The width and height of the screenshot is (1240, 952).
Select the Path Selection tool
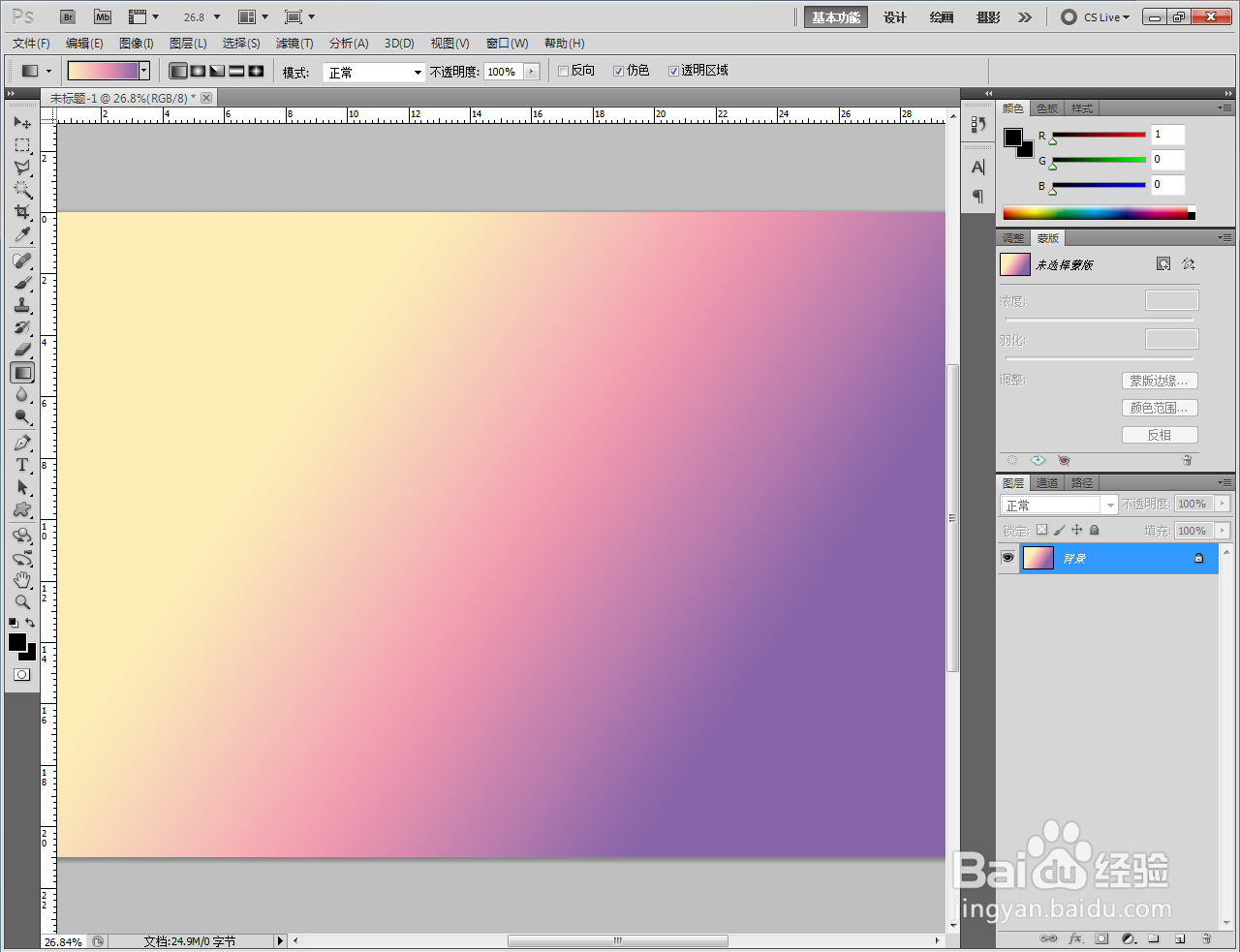pos(22,487)
